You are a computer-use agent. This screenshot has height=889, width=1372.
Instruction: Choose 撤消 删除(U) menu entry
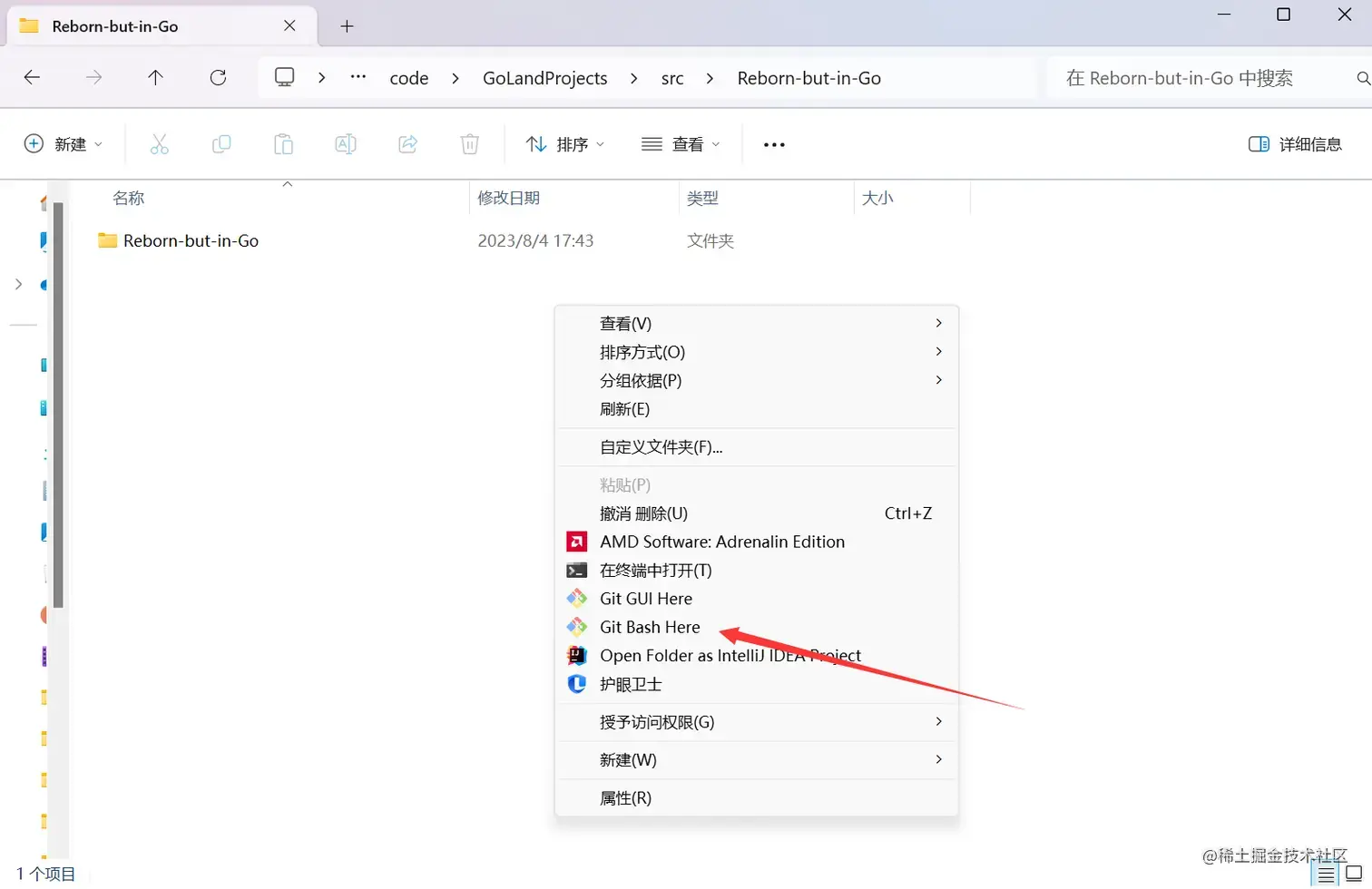[757, 513]
